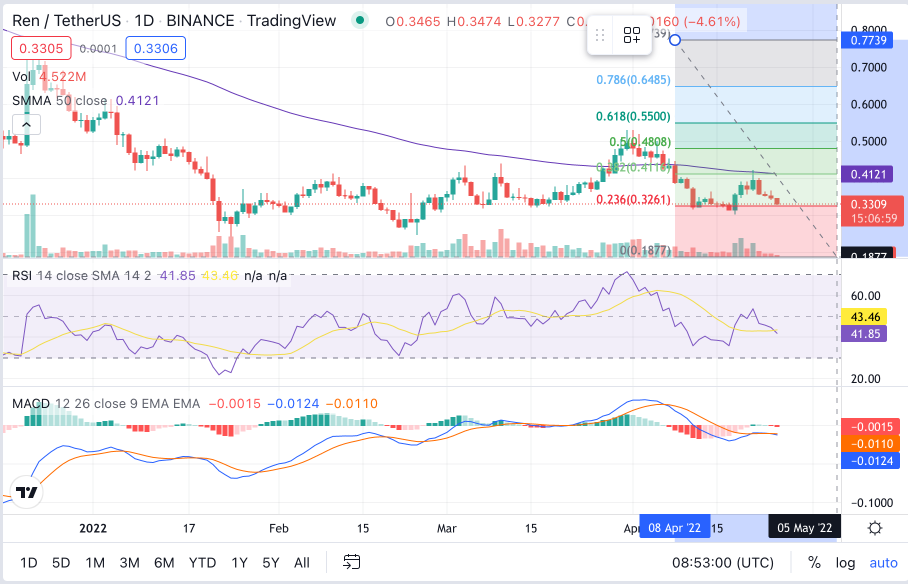Click the -0.0015 MACD histogram label

872,427
